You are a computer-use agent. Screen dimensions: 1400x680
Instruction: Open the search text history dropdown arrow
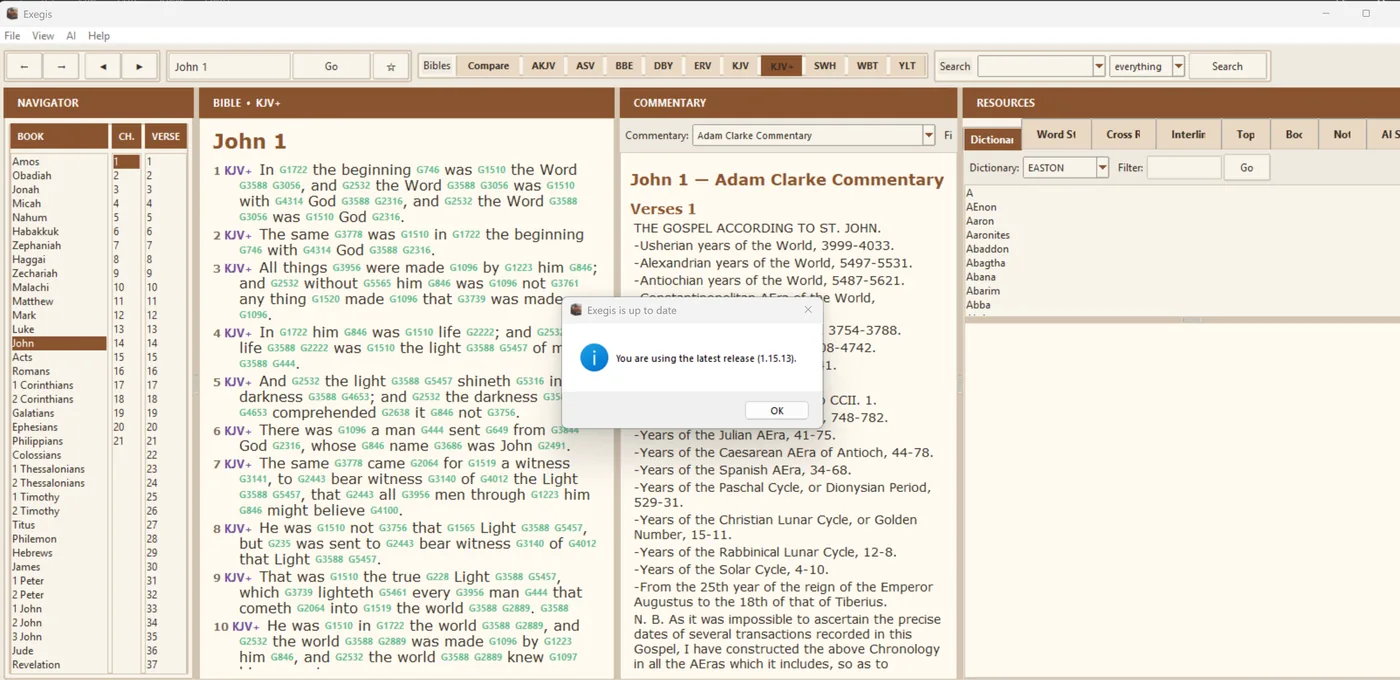point(1099,67)
